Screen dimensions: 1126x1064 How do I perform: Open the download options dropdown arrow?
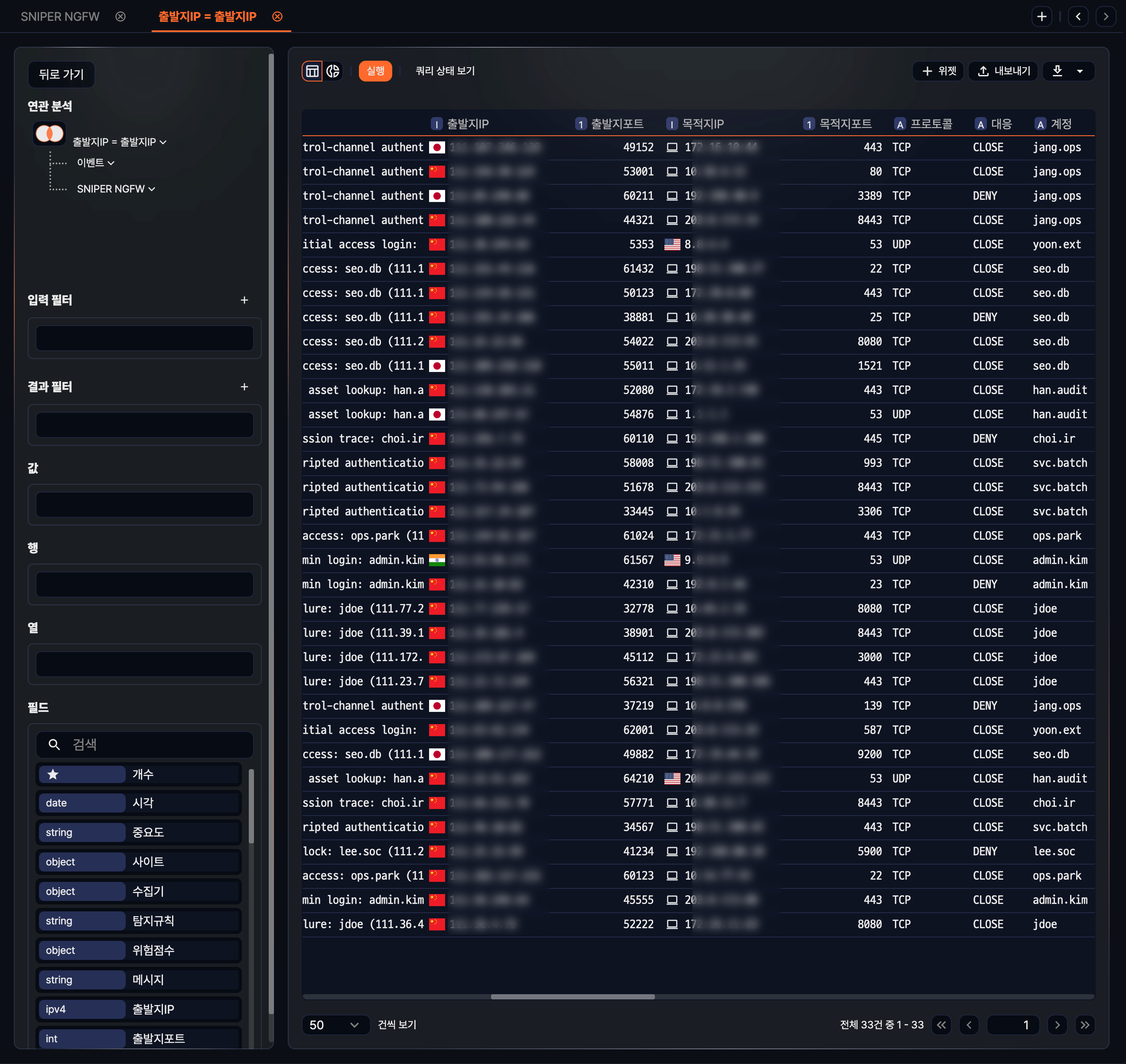pyautogui.click(x=1080, y=71)
